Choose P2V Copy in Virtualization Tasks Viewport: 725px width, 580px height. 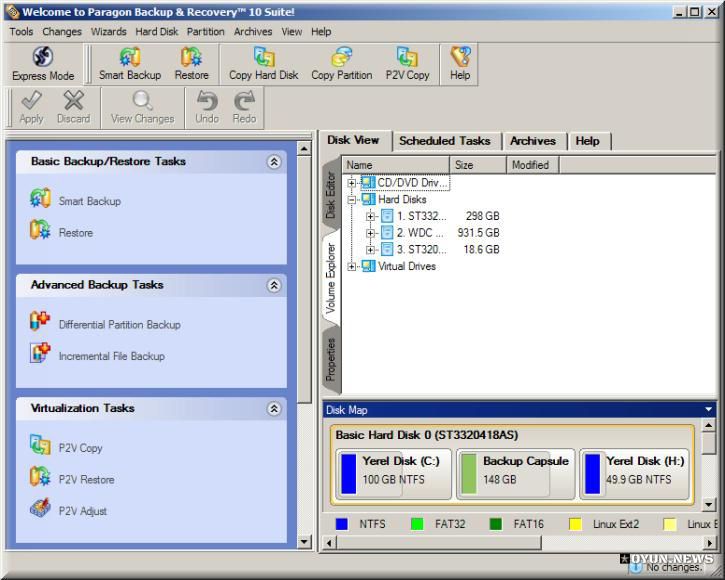66,447
